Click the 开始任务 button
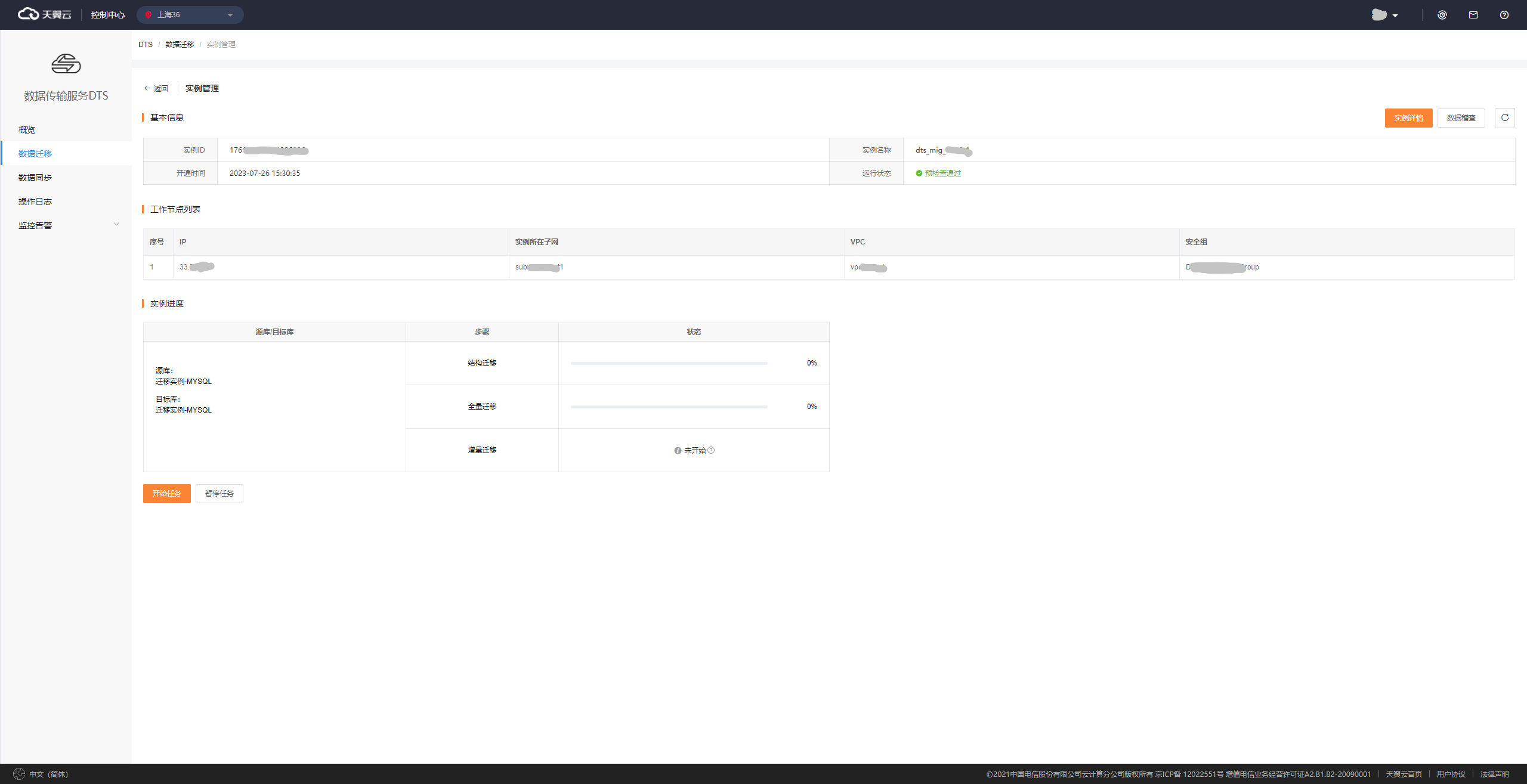1527x784 pixels. click(166, 493)
